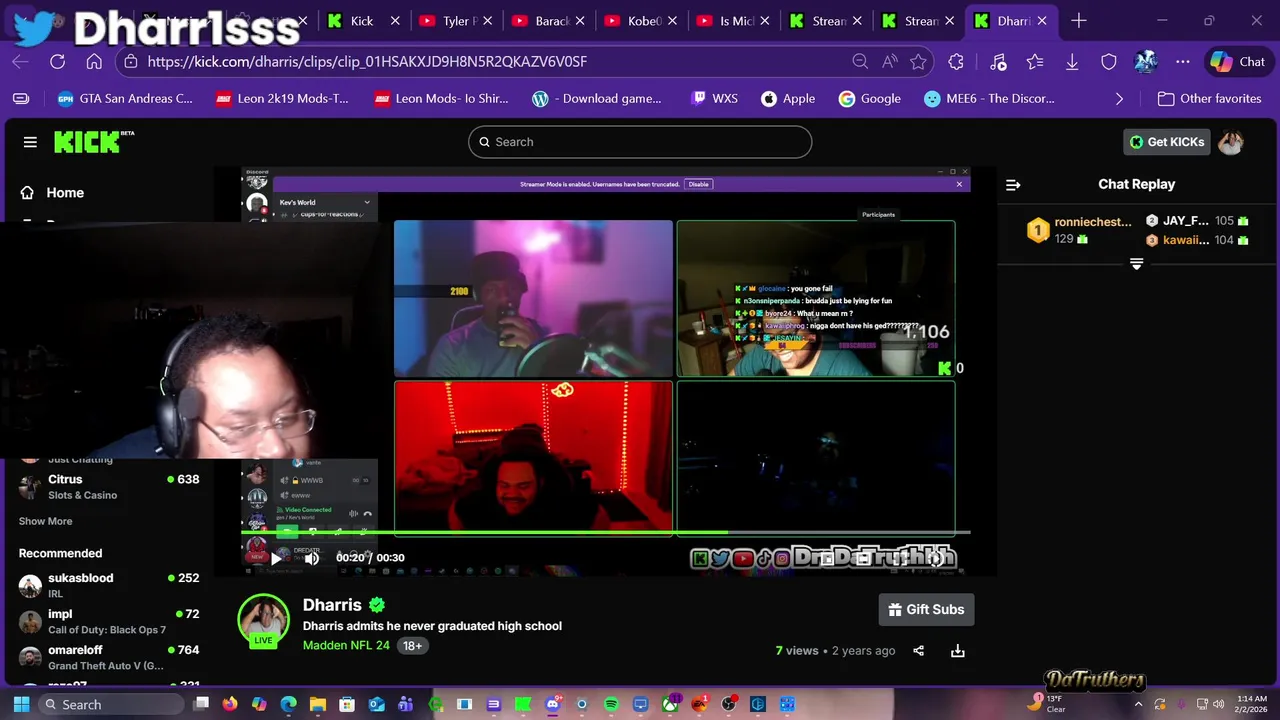Activate Read aloud icon
Viewport: 1280px width, 720px height.
890,62
